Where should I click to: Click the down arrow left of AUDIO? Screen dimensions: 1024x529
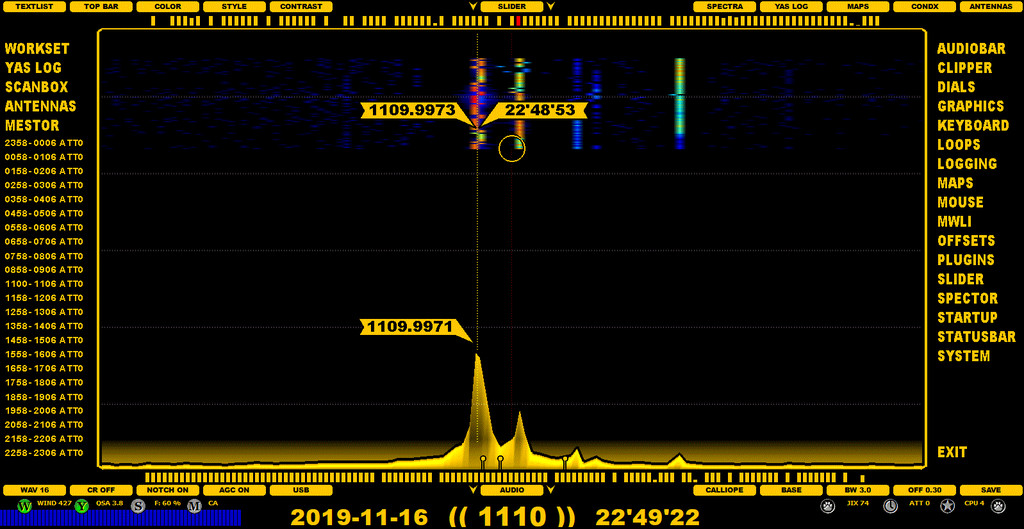[x=472, y=490]
